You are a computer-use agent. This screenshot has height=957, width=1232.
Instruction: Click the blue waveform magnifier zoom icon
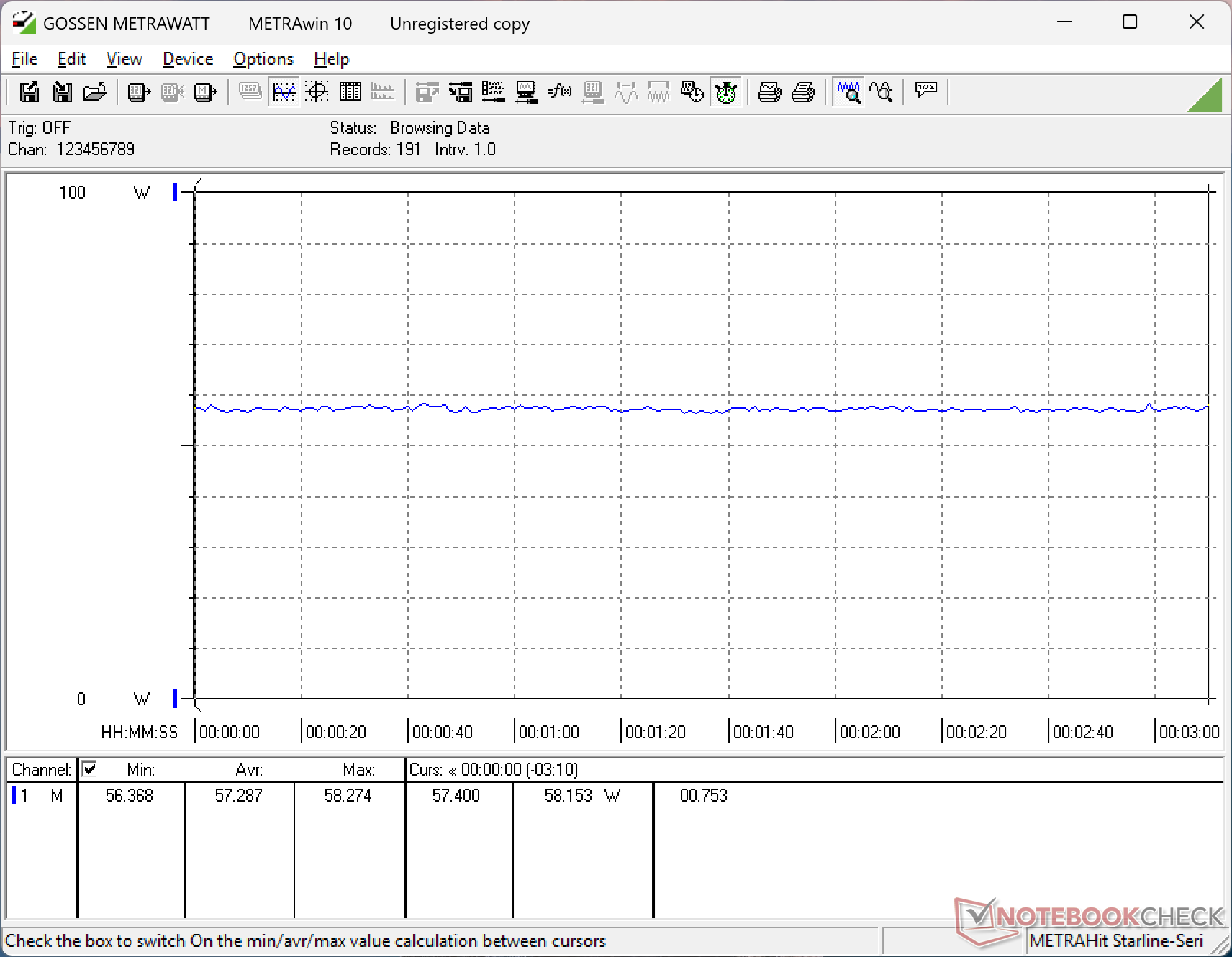pos(848,92)
